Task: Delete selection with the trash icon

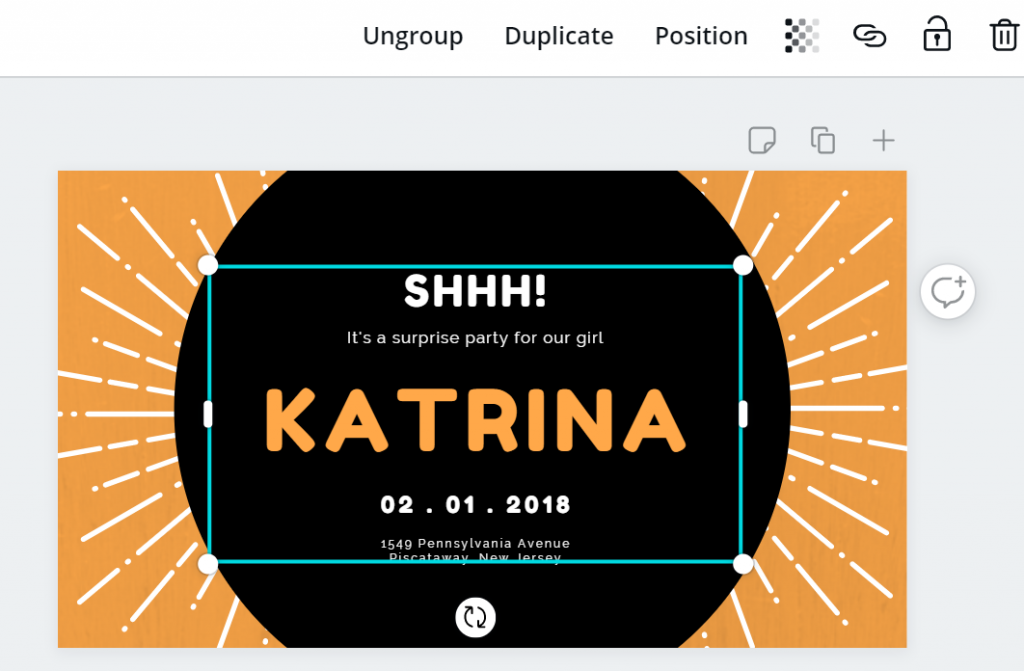Action: pyautogui.click(x=1004, y=35)
